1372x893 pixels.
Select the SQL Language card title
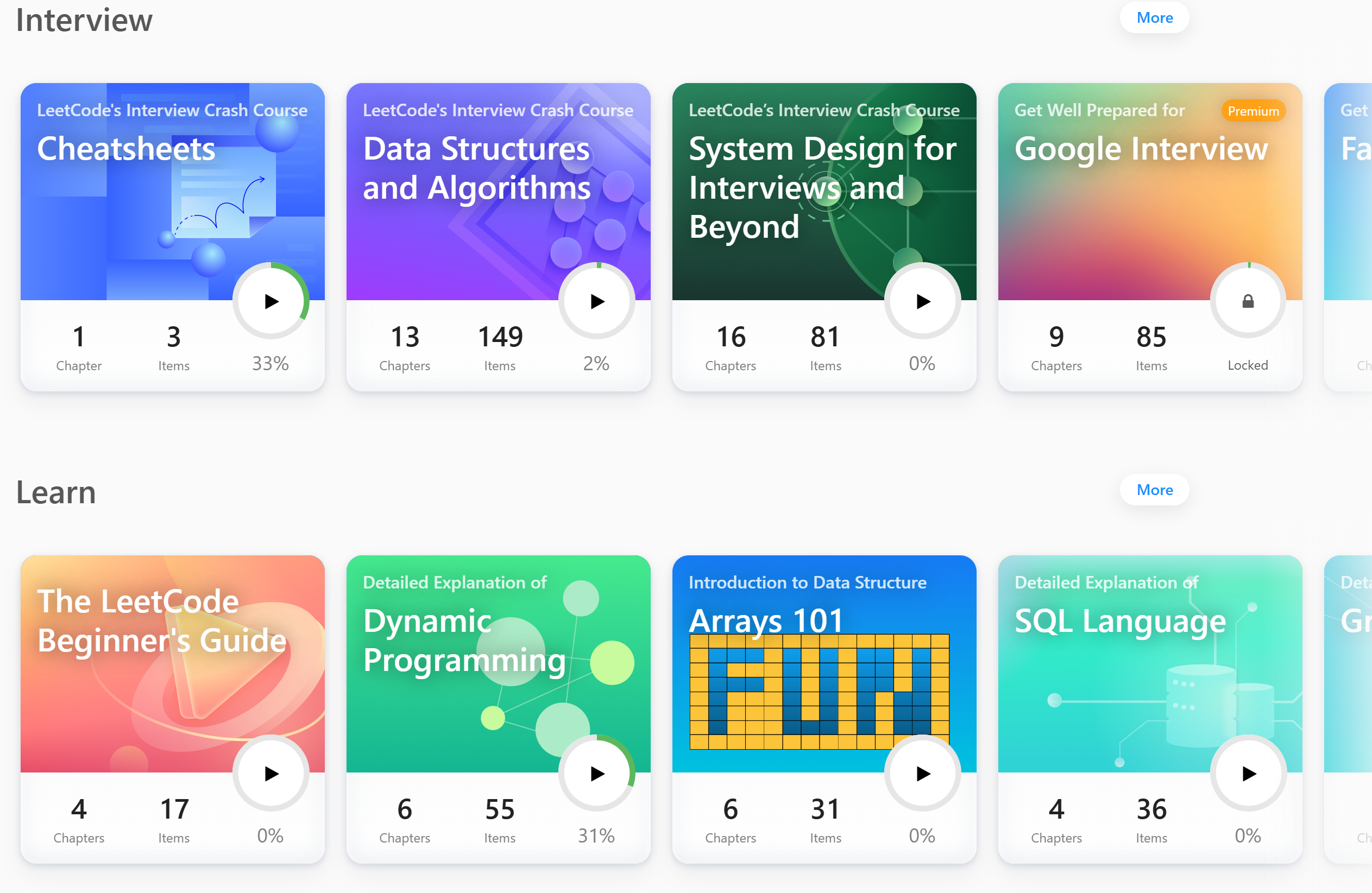(1119, 622)
